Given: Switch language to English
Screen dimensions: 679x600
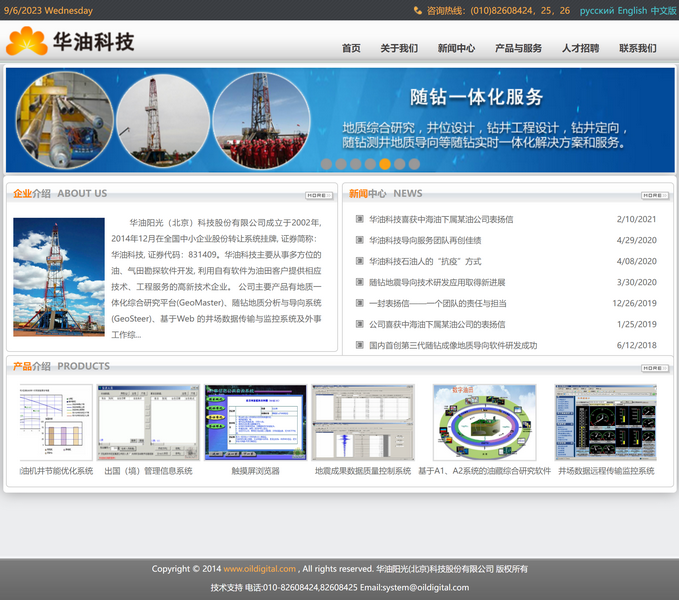Looking at the screenshot, I should pyautogui.click(x=632, y=10).
